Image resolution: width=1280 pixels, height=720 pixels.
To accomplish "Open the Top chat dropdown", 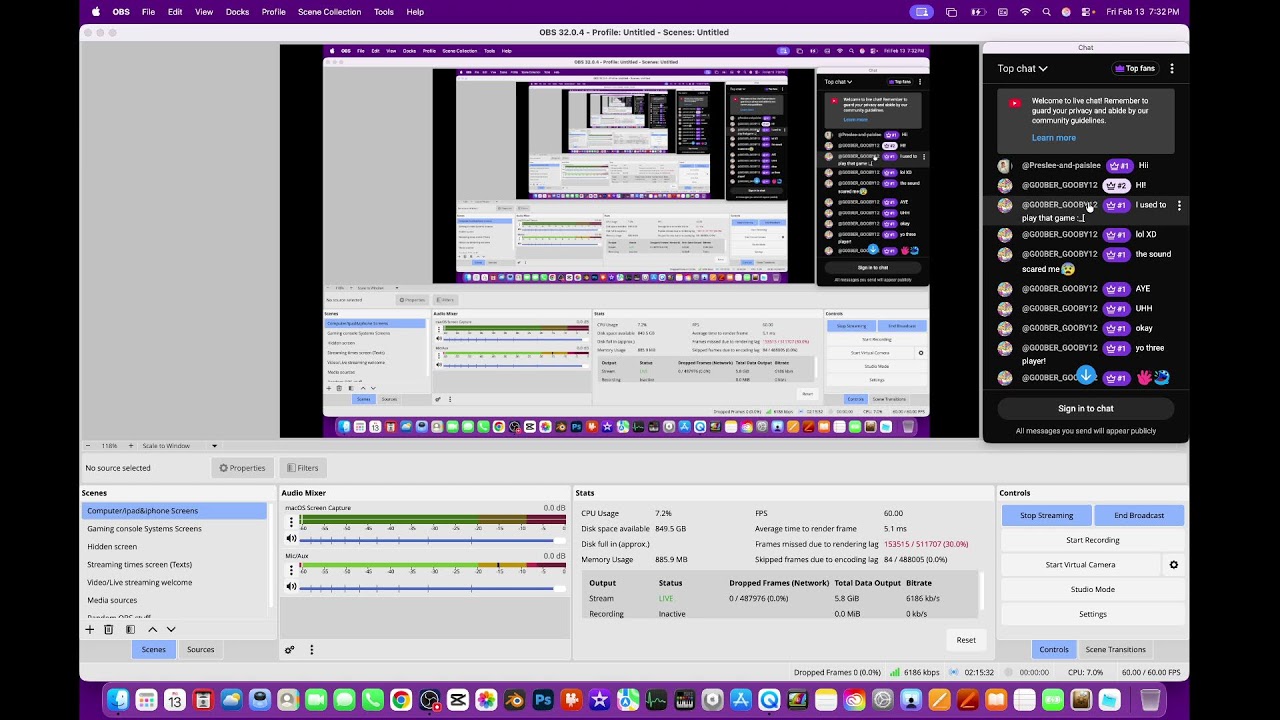I will click(1022, 69).
